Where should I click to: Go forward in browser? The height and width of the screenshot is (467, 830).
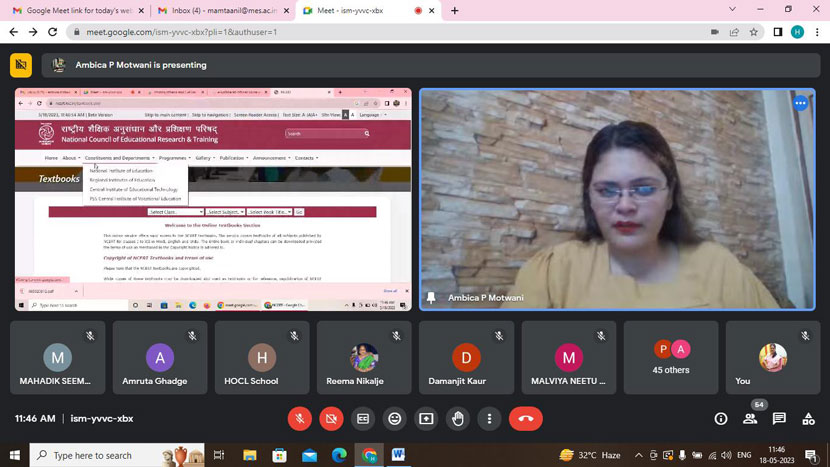click(x=33, y=32)
